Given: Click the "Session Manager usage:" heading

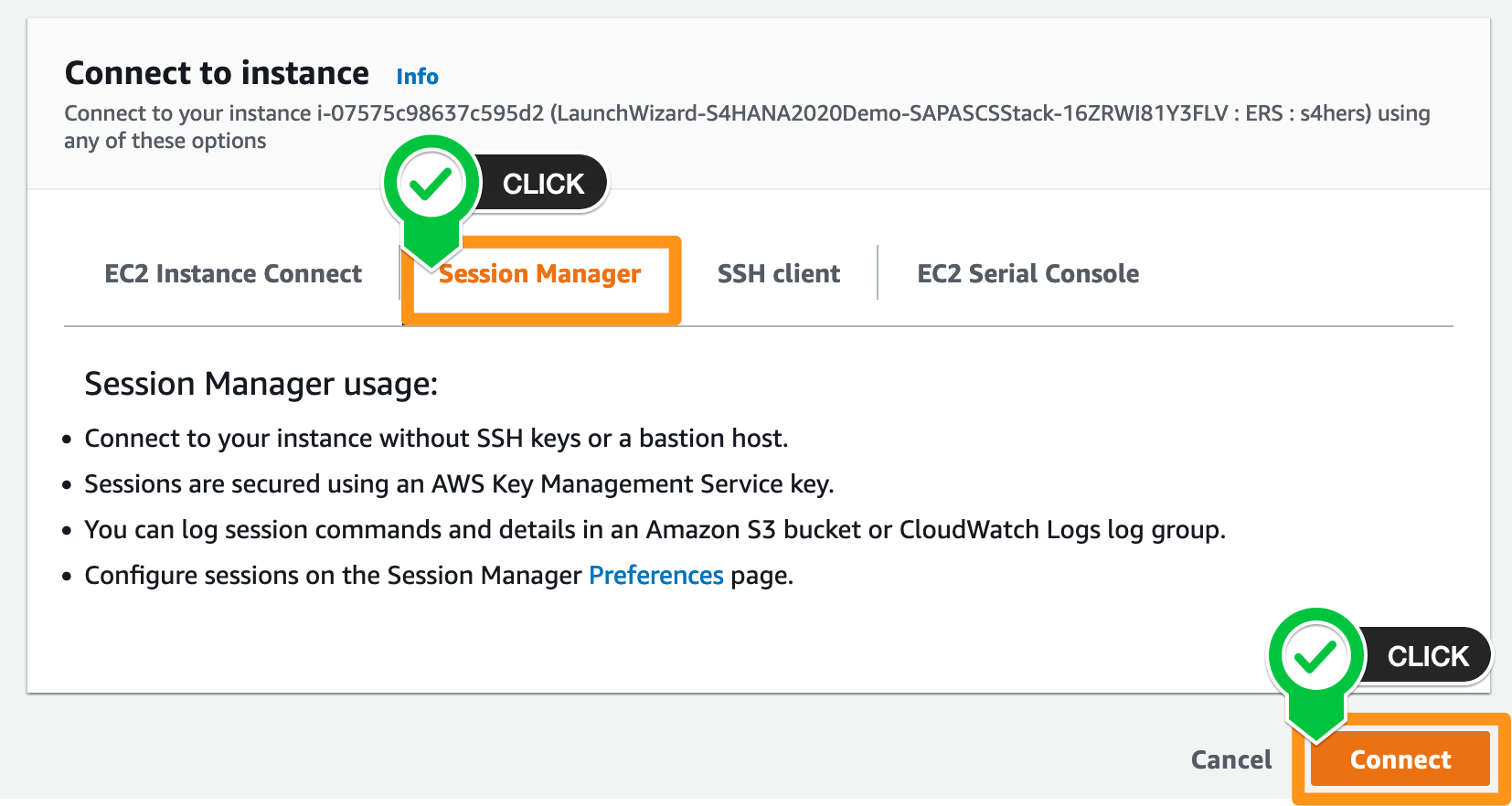Looking at the screenshot, I should (x=261, y=385).
